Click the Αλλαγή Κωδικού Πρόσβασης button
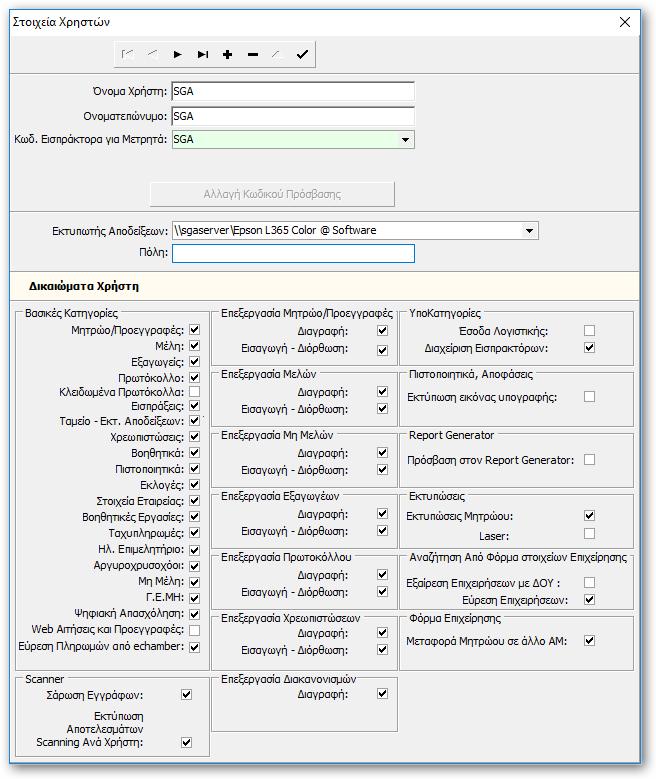This screenshot has height=779, width=656. (x=272, y=194)
